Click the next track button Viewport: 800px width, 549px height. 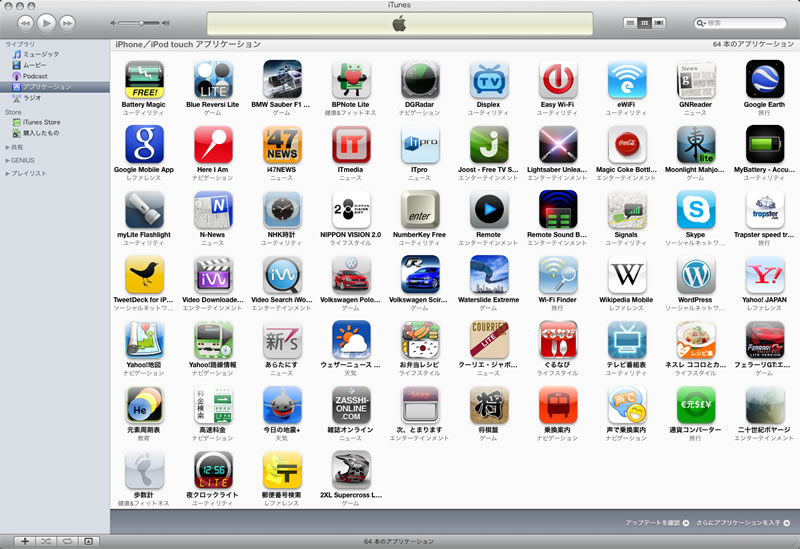tap(67, 23)
